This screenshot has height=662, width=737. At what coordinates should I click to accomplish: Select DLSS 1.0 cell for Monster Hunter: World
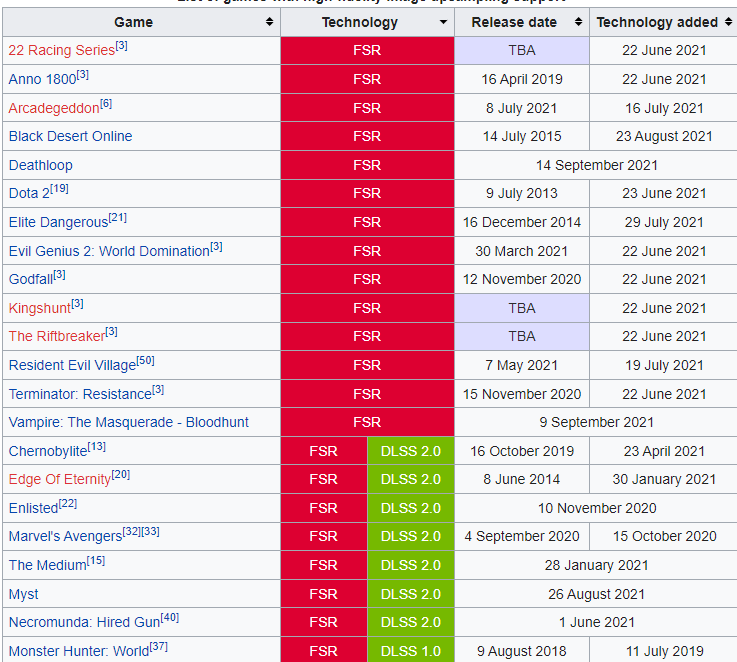click(x=411, y=651)
